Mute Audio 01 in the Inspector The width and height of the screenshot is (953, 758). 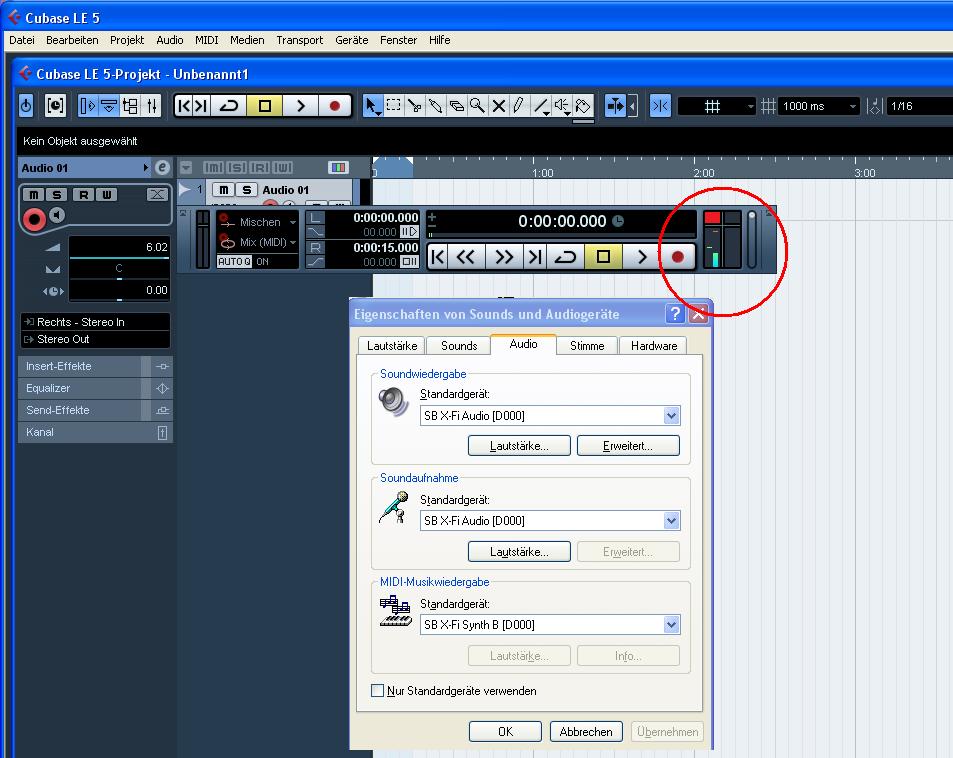(x=33, y=195)
